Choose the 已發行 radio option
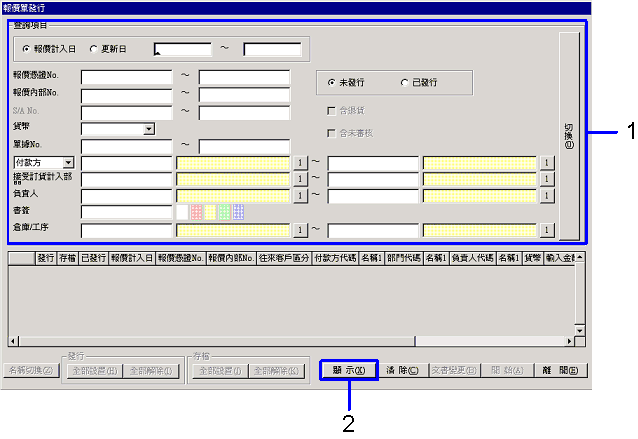638x439 pixels. [404, 83]
